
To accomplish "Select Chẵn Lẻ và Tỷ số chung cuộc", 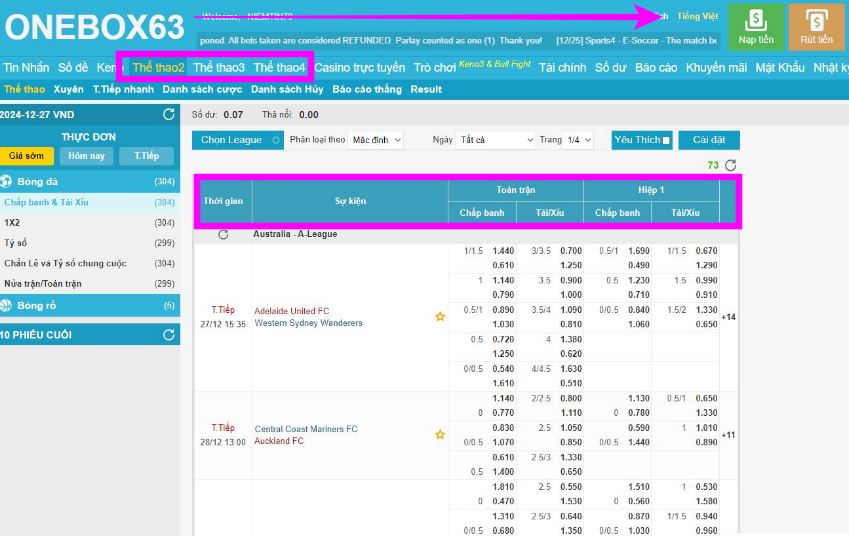I will (x=90, y=263).
